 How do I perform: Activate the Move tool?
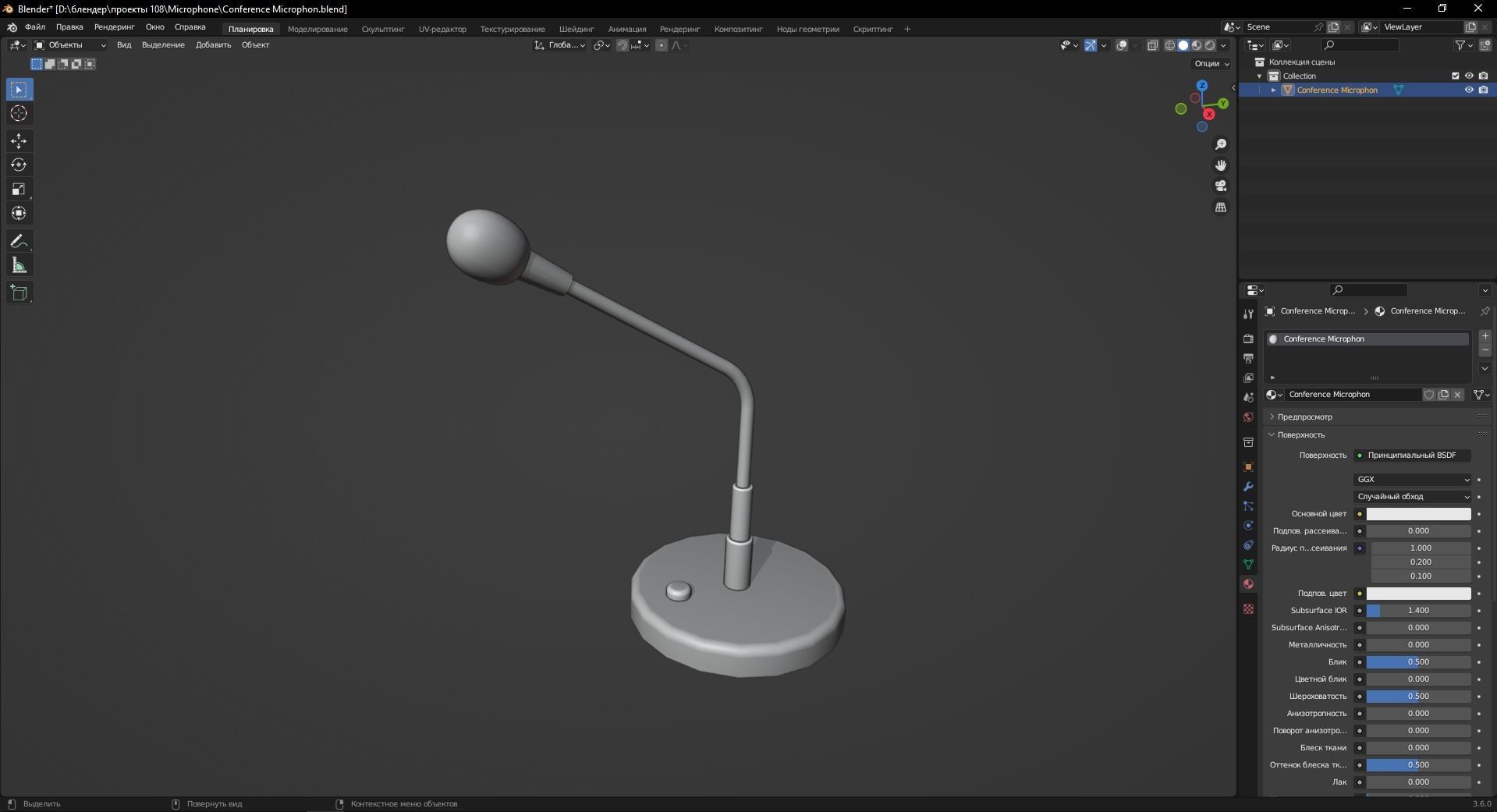pyautogui.click(x=19, y=141)
